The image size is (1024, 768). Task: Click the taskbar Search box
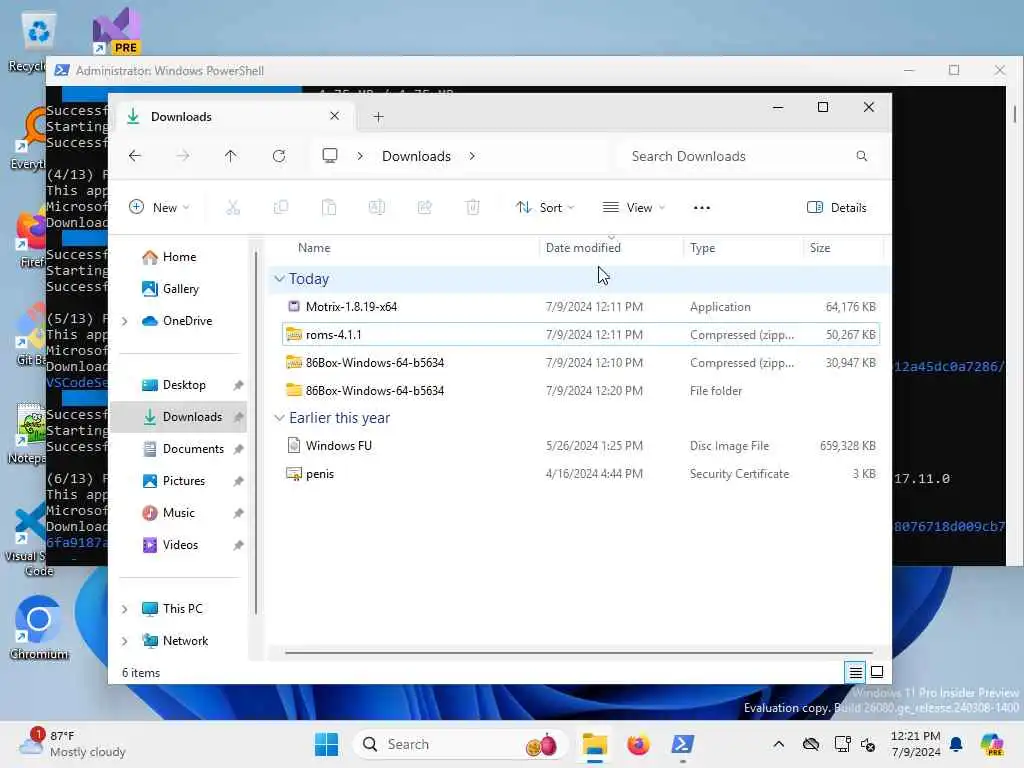460,744
